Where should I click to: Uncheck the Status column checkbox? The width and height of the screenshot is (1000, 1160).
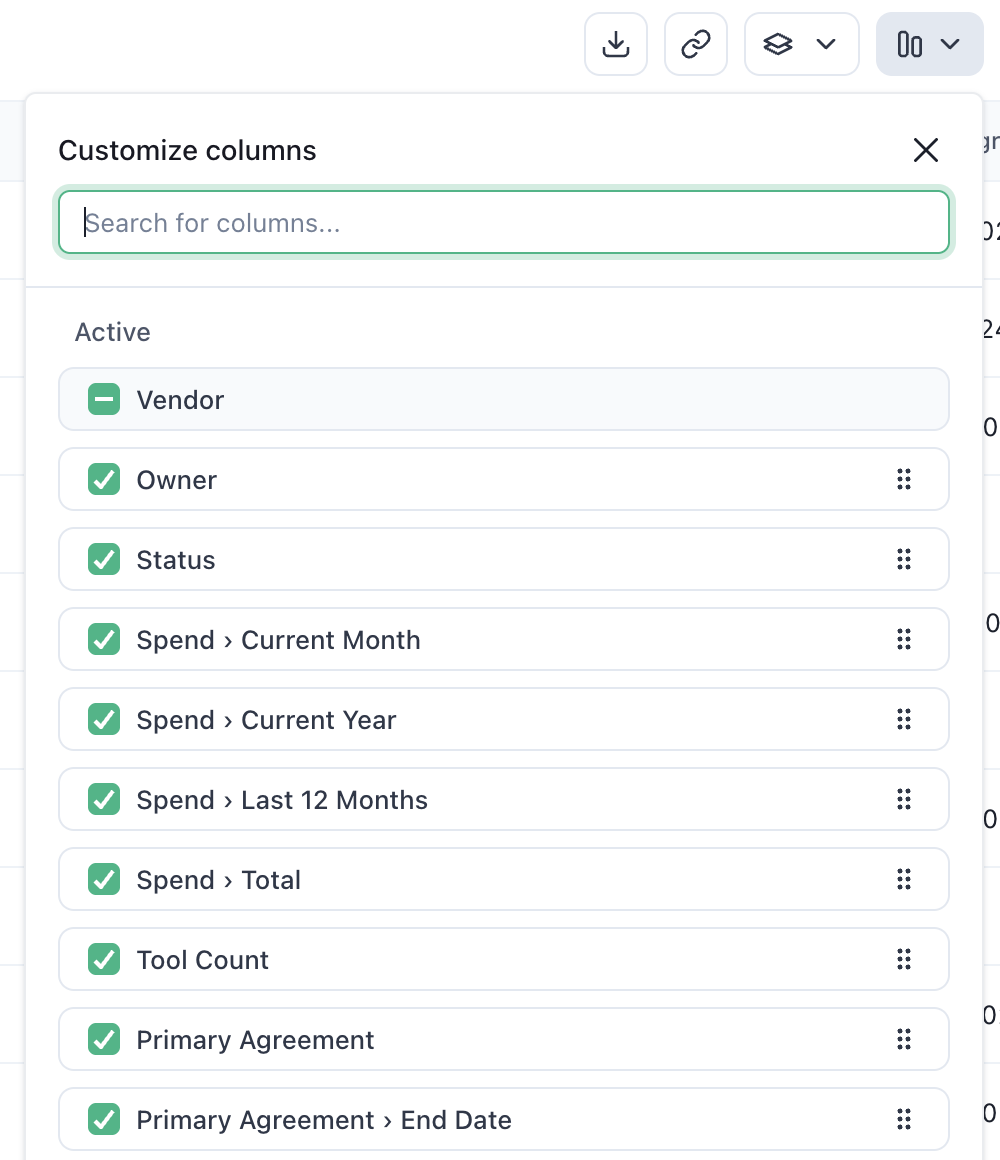point(104,560)
